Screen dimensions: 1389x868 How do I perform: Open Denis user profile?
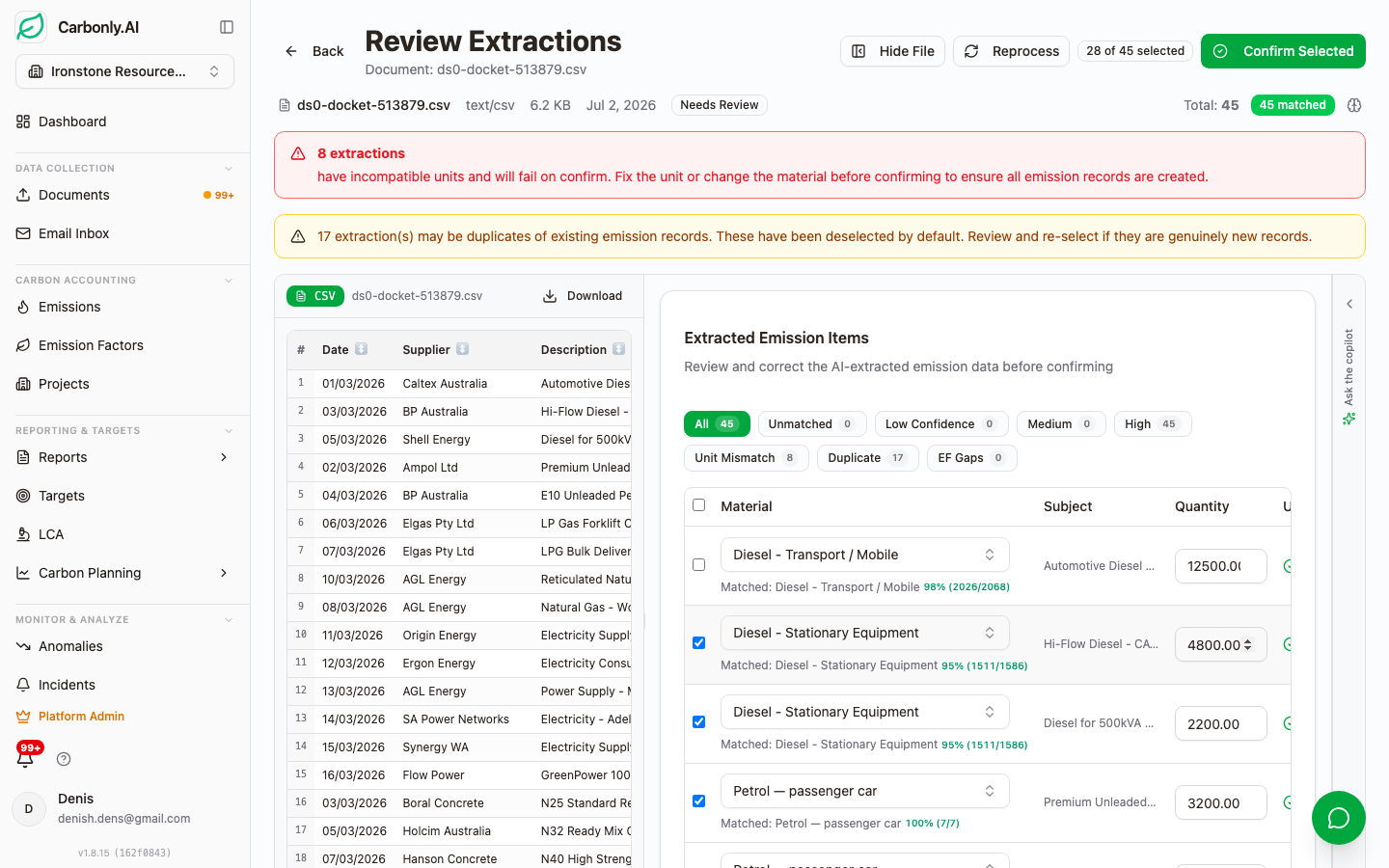(124, 808)
